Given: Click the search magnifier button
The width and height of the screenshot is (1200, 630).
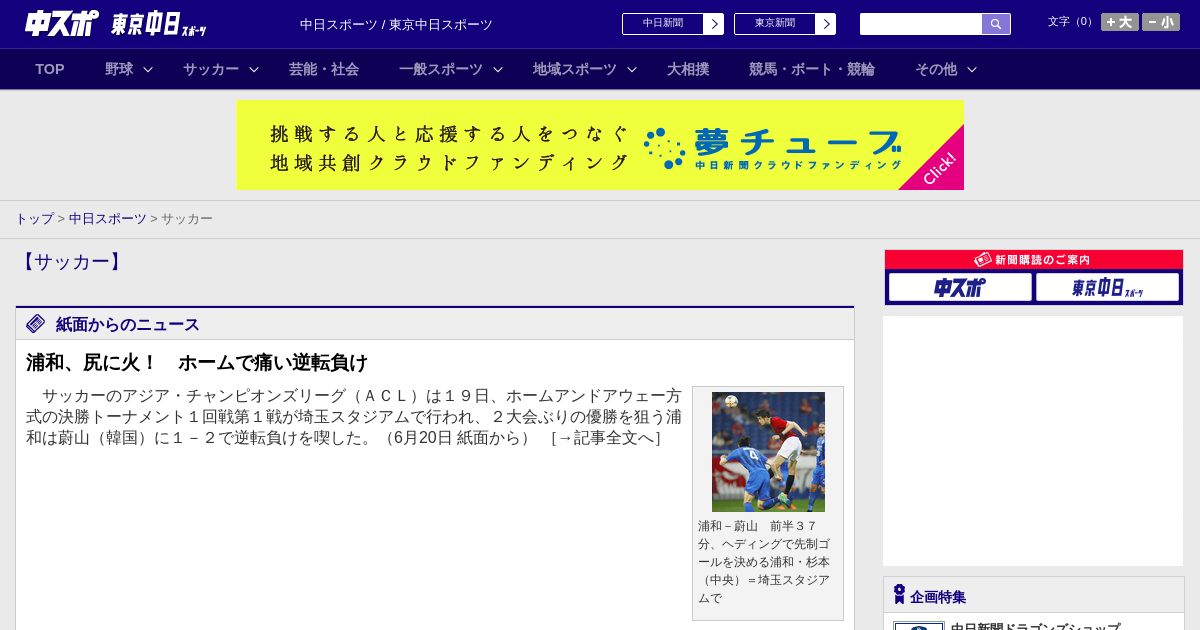Looking at the screenshot, I should click(x=996, y=24).
